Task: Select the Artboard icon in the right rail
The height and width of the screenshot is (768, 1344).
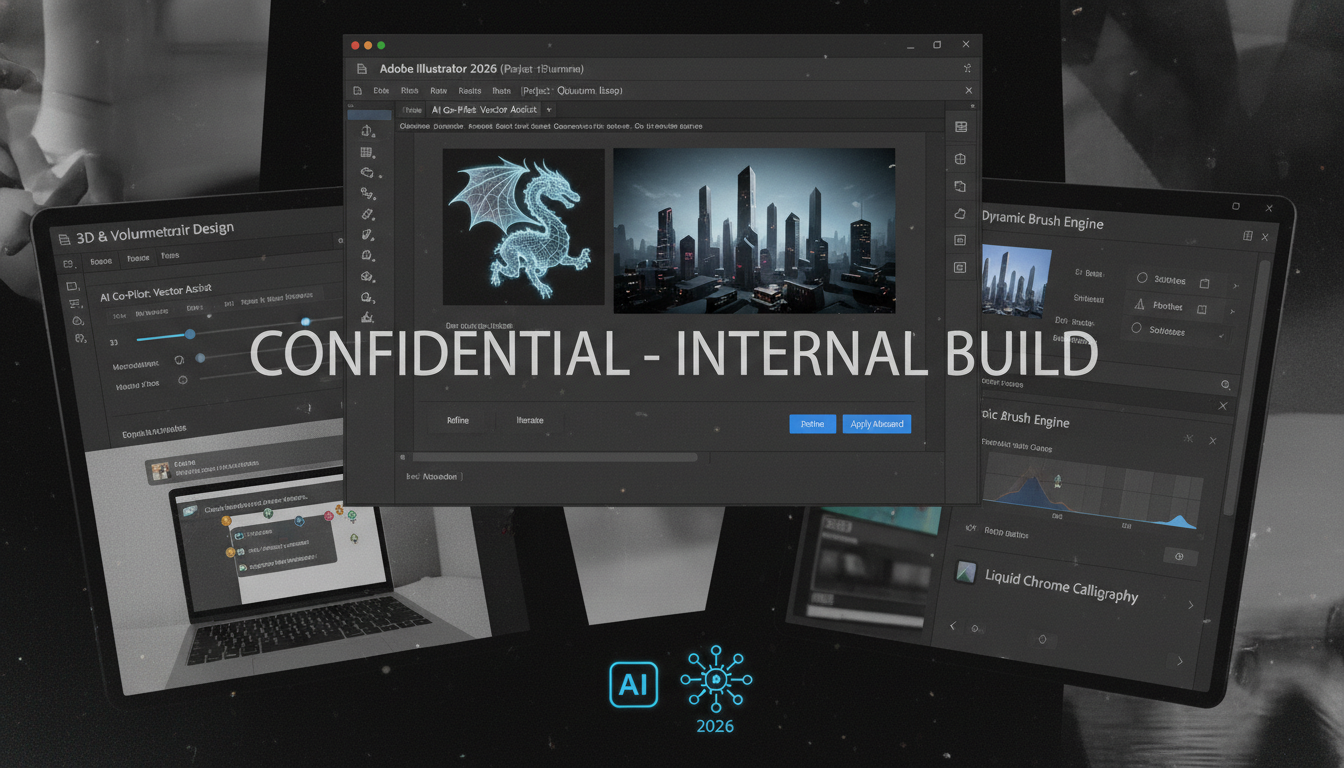Action: (x=961, y=159)
